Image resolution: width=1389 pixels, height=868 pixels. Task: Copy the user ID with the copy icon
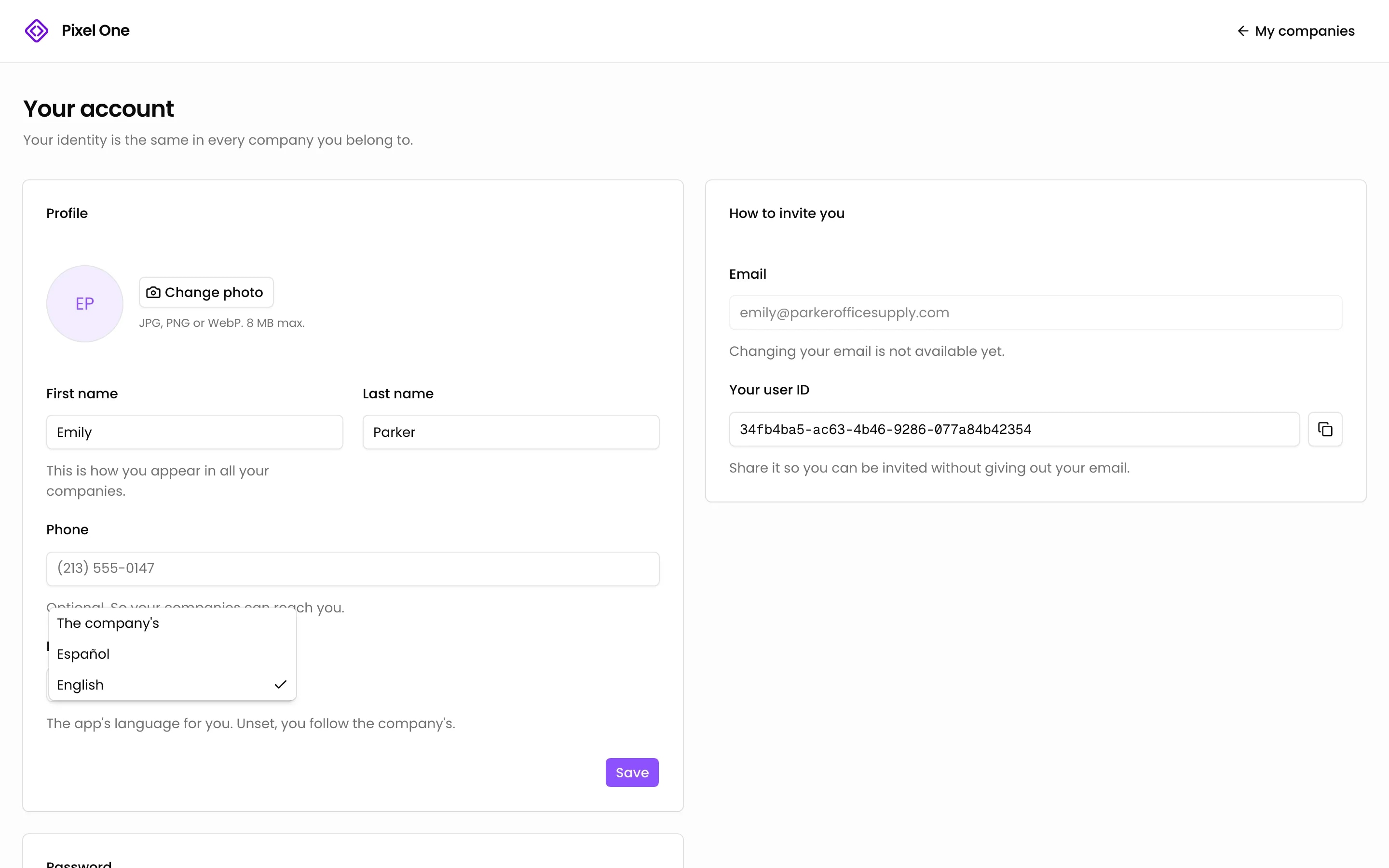point(1325,429)
